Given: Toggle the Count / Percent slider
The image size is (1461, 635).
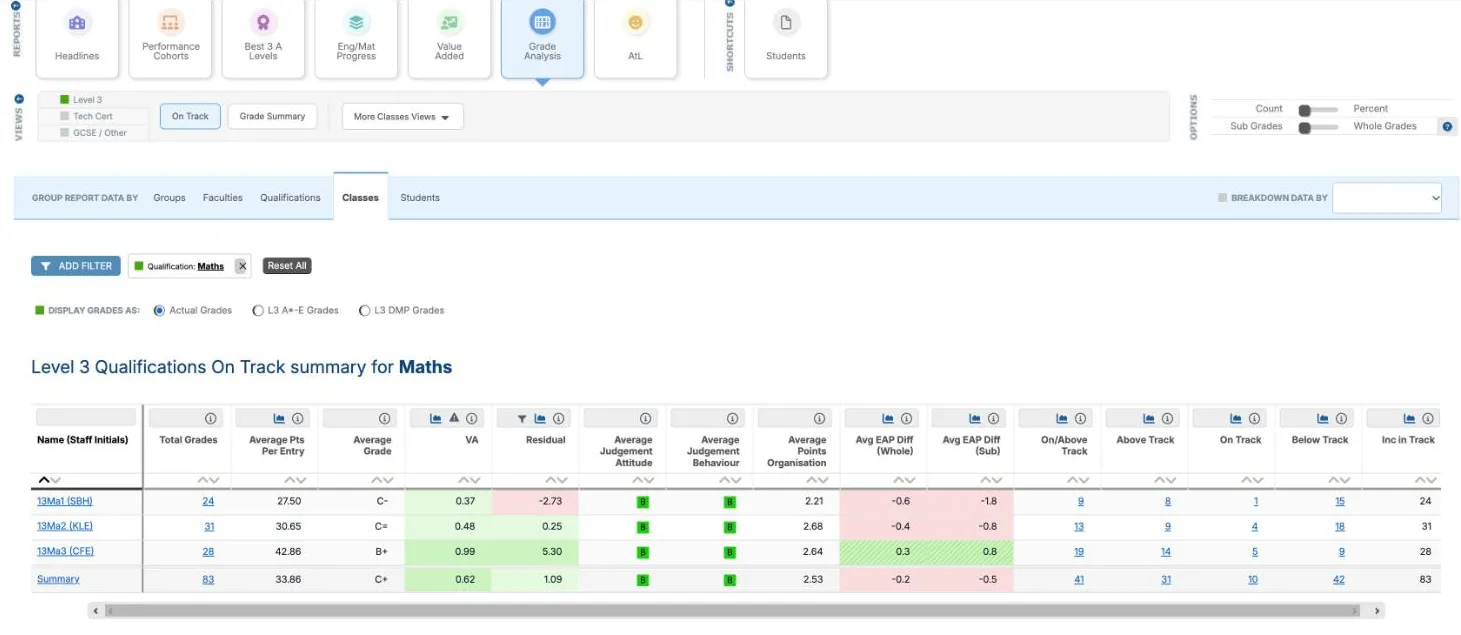Looking at the screenshot, I should [x=1317, y=110].
